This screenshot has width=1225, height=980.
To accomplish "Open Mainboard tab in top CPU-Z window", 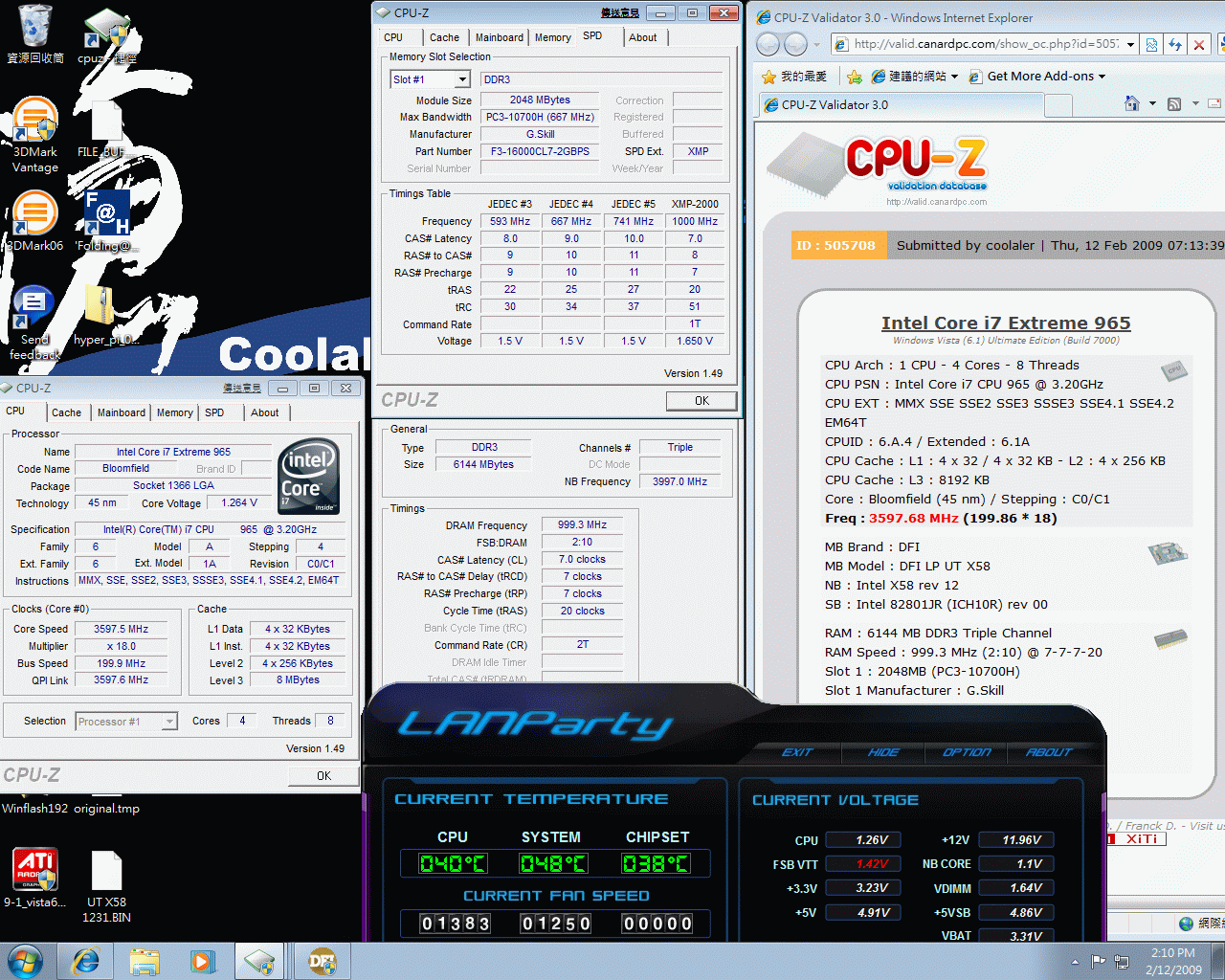I will click(x=500, y=37).
